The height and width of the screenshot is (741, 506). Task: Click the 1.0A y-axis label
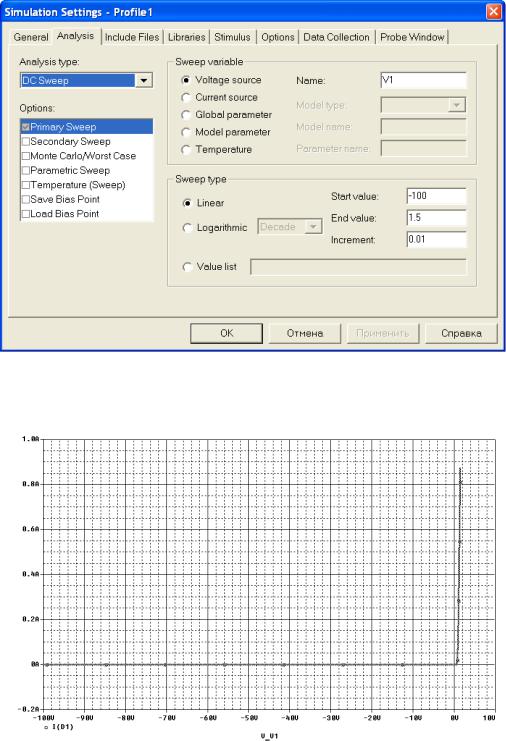point(30,439)
